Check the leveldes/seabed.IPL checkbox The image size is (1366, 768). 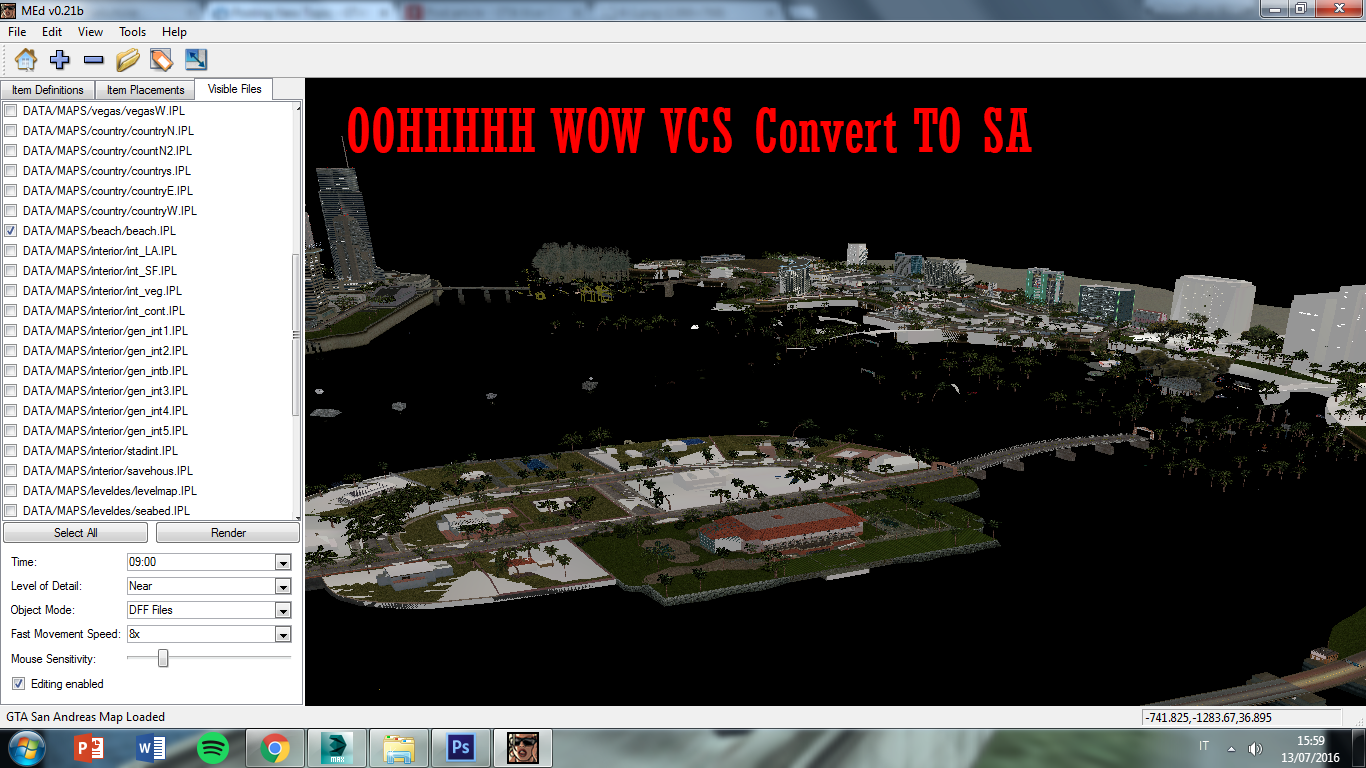pyautogui.click(x=11, y=511)
